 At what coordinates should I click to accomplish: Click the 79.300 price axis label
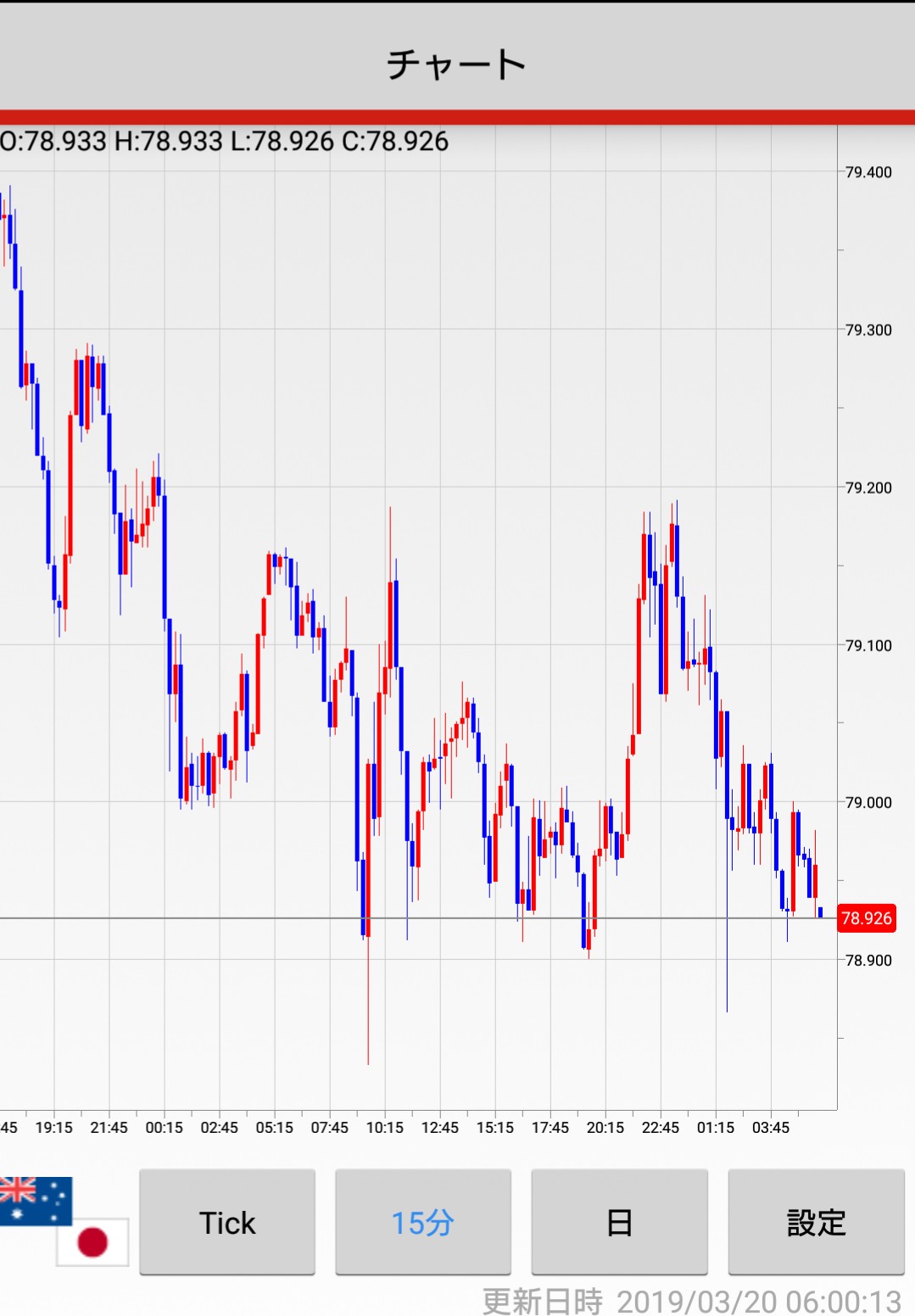click(868, 330)
